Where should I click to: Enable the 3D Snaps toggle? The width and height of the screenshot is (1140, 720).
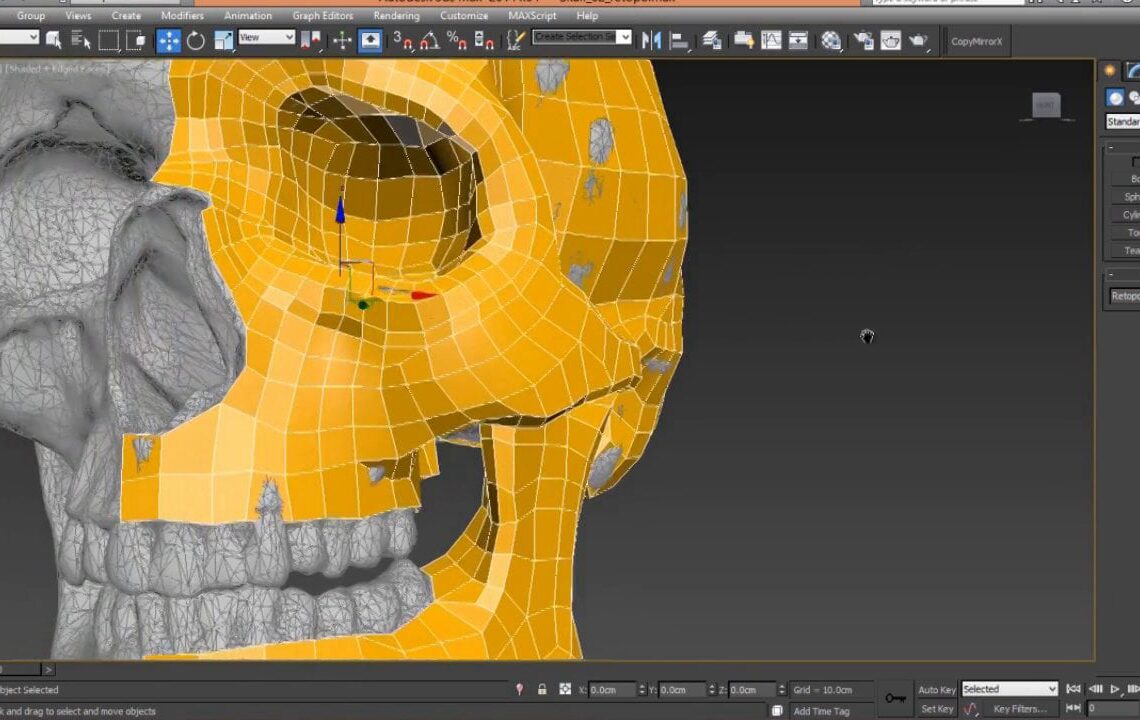pos(402,41)
